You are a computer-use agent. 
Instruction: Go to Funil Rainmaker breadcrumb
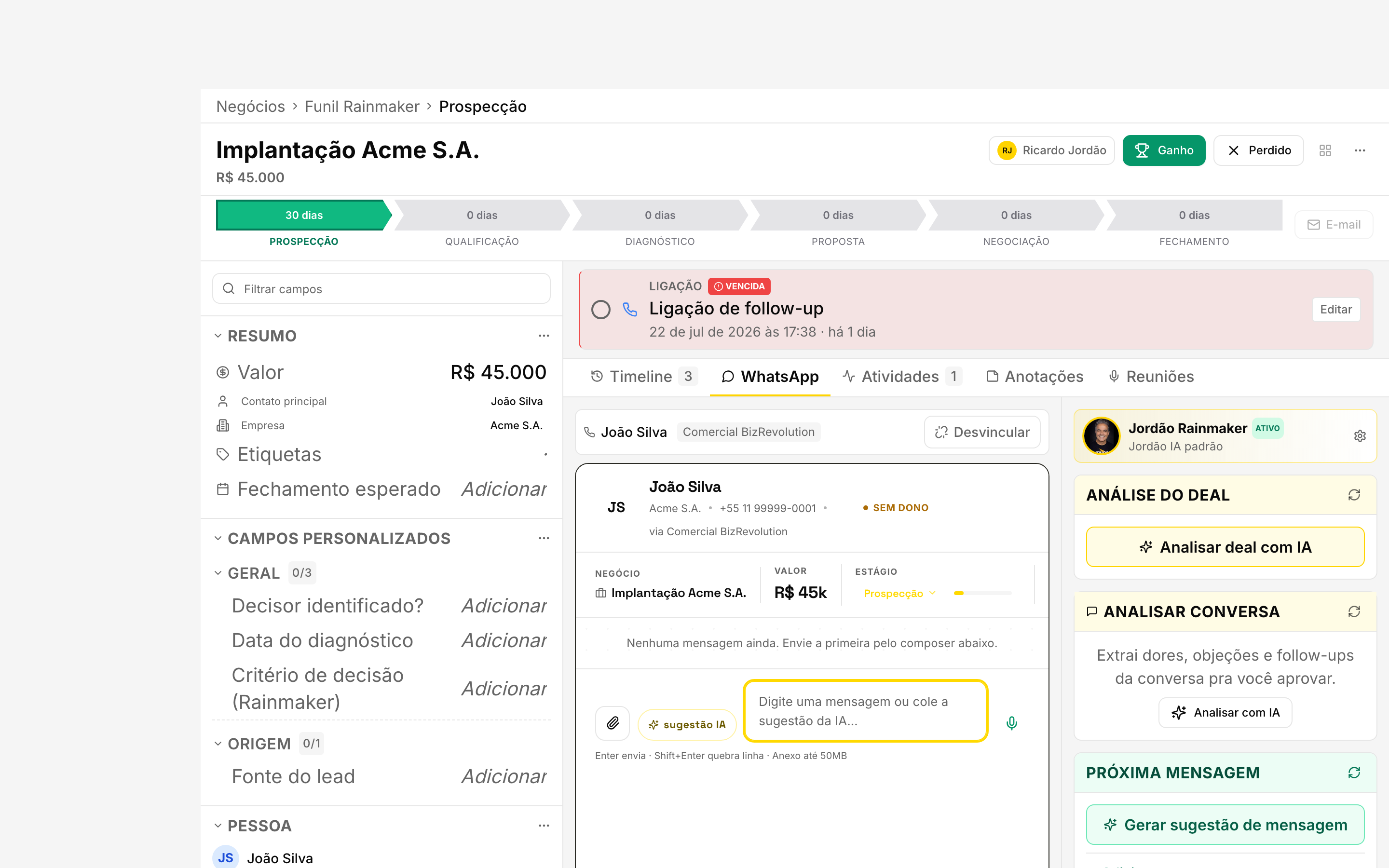(x=362, y=106)
